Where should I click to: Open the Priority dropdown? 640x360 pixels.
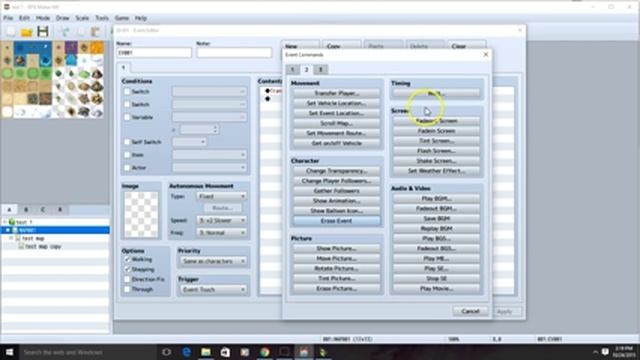click(213, 261)
